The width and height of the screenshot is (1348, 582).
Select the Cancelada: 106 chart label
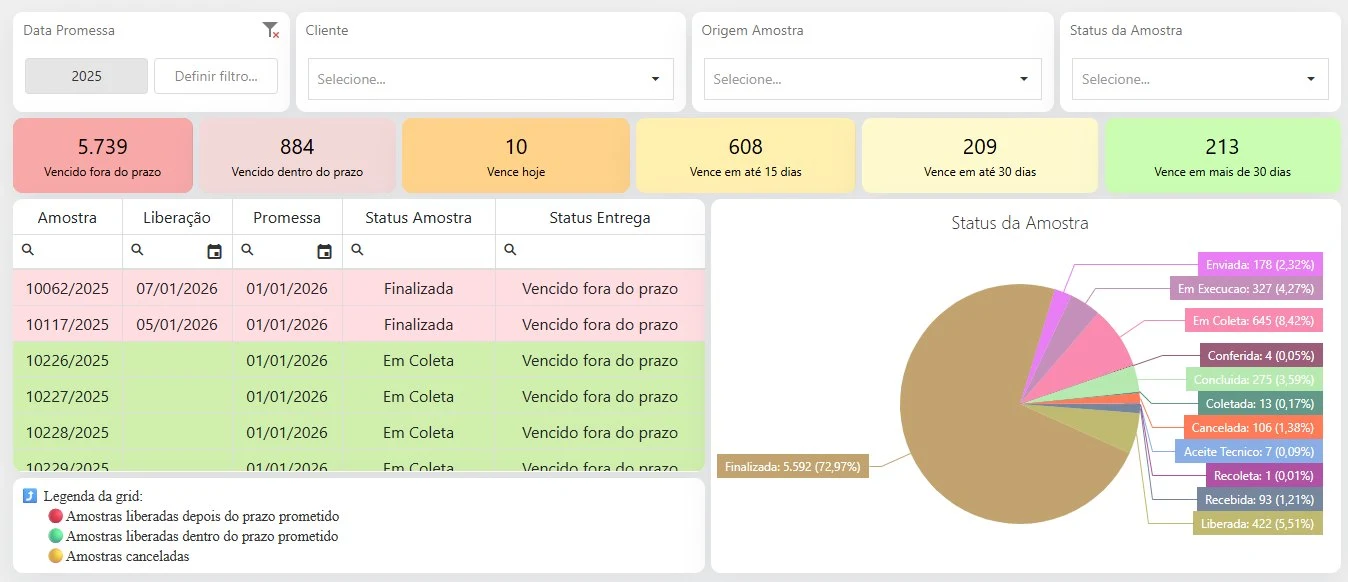pos(1254,427)
